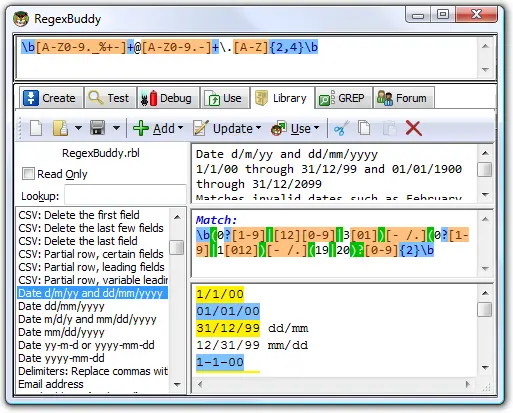513x413 pixels.
Task: Click scroll-down arrow of description pane
Action: (486, 194)
